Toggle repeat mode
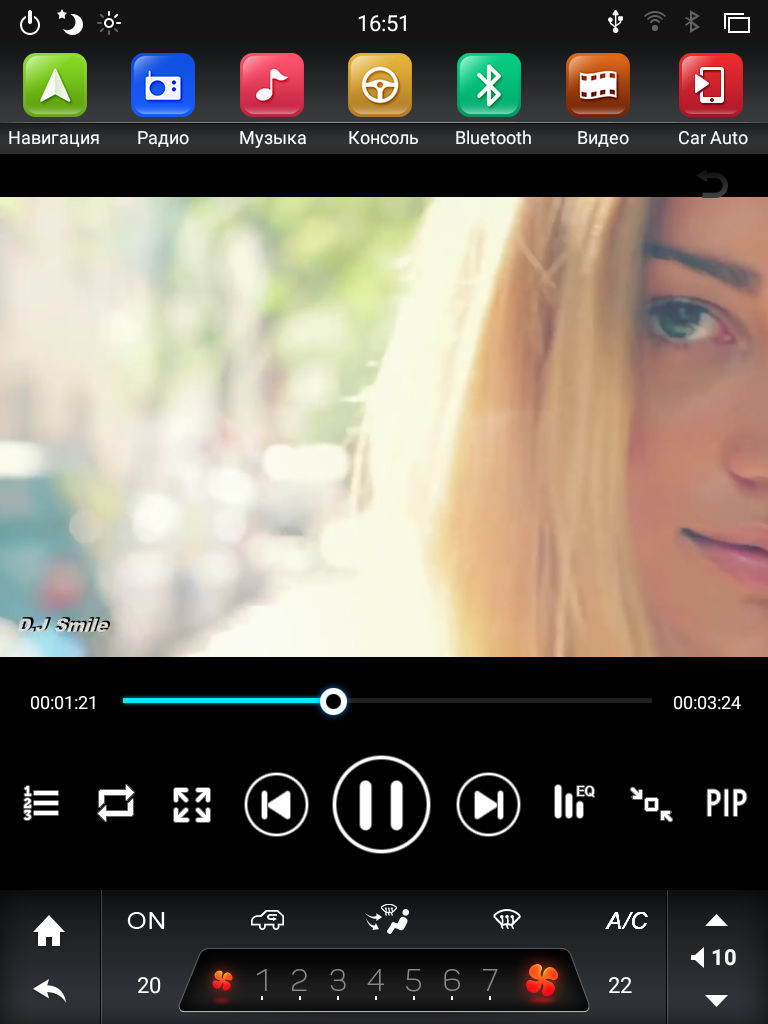The width and height of the screenshot is (768, 1024). pyautogui.click(x=116, y=803)
